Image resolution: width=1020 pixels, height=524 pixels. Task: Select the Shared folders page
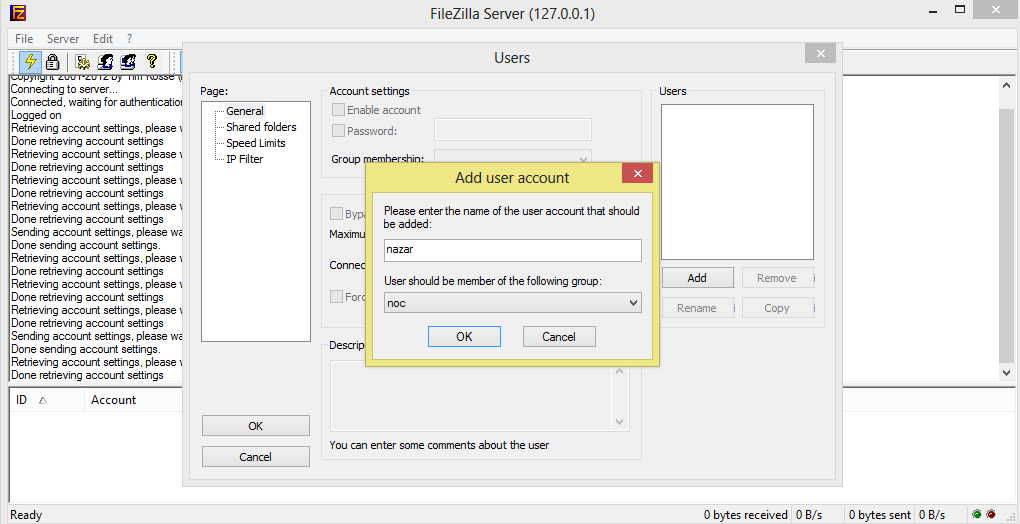tap(261, 127)
